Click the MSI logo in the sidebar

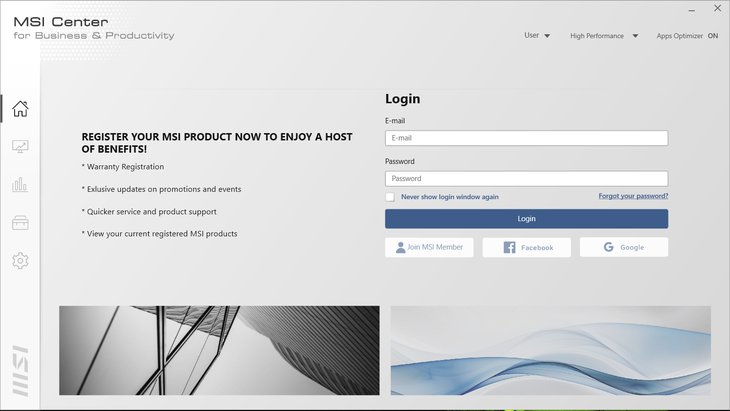(x=20, y=371)
